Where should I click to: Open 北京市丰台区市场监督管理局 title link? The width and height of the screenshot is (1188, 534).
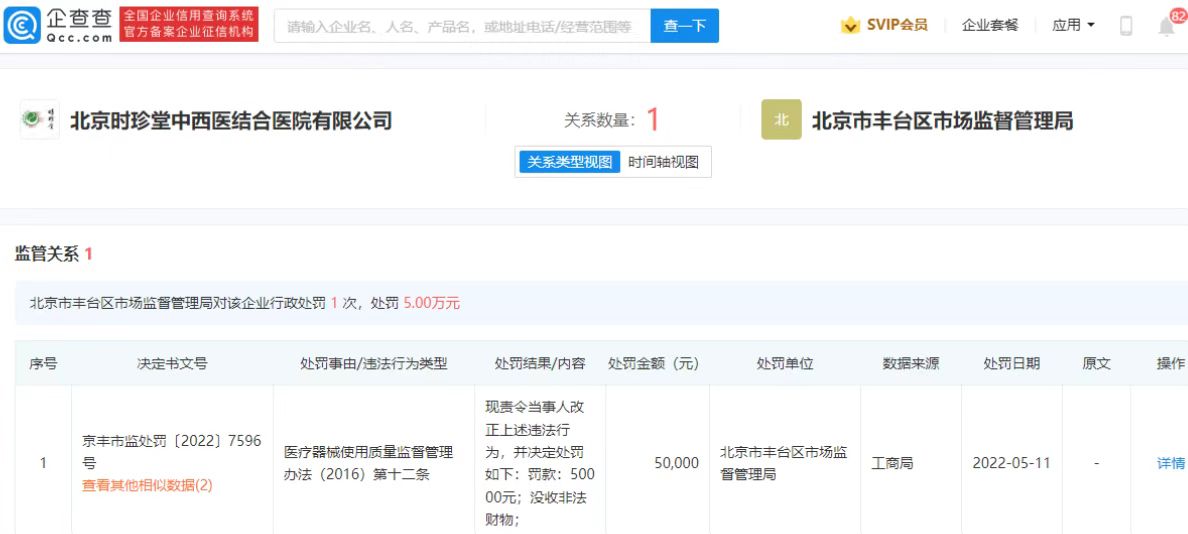(x=943, y=120)
